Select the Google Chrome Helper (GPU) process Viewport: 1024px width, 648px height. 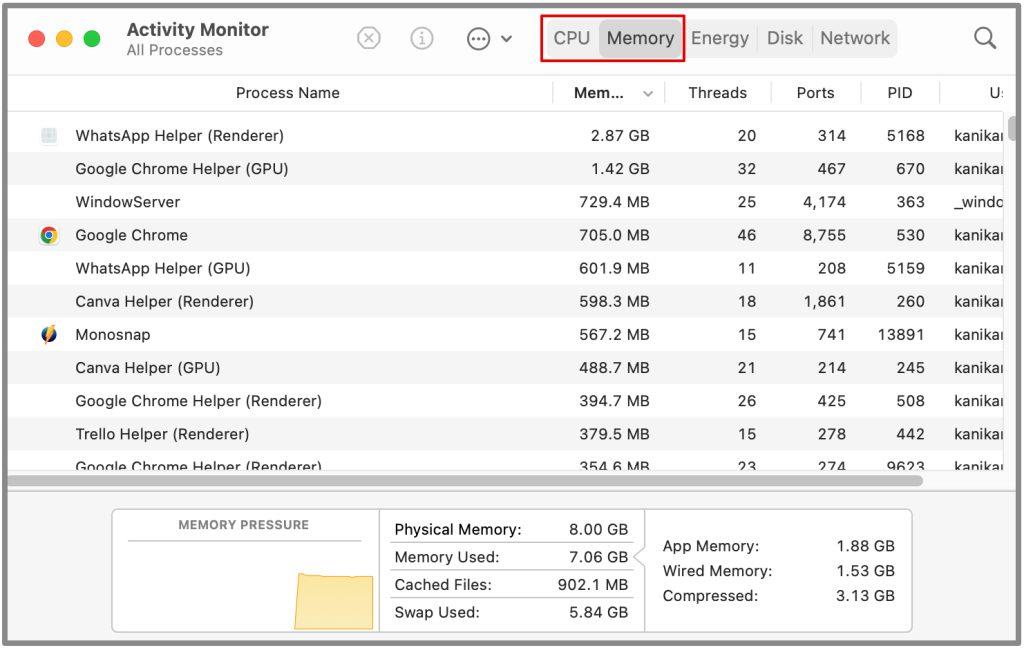tap(182, 169)
